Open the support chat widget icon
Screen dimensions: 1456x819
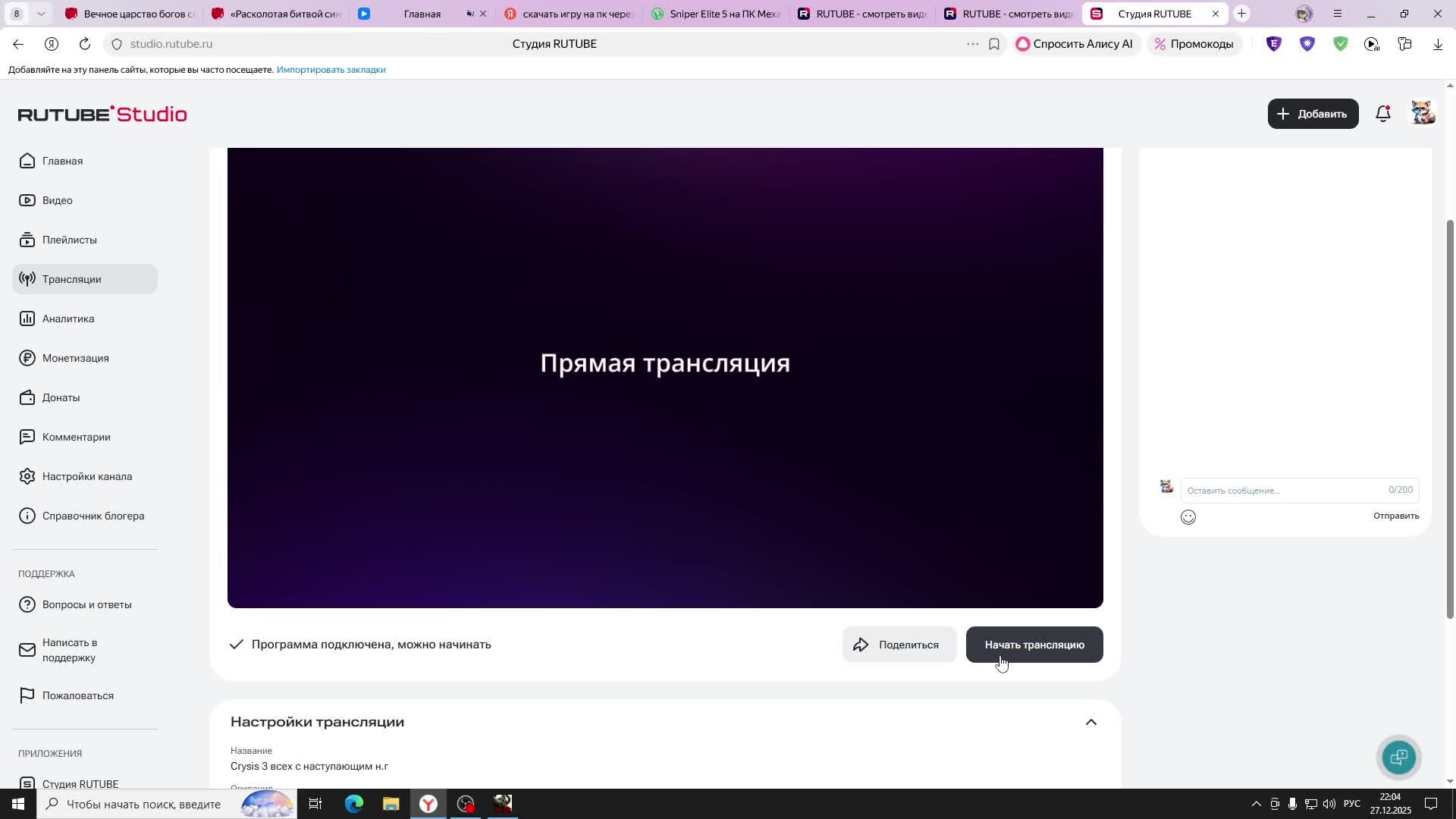(1399, 757)
